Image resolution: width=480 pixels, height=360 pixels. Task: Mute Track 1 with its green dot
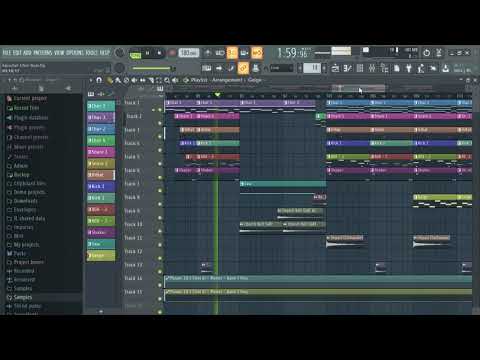[x=160, y=110]
